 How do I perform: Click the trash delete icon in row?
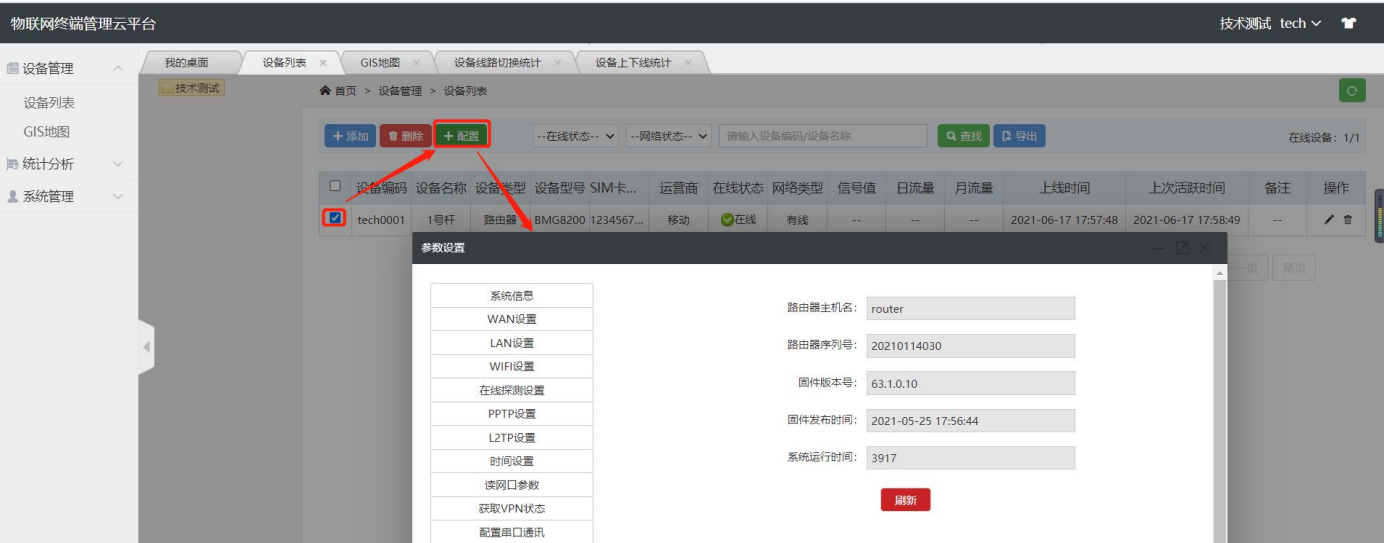click(1347, 220)
